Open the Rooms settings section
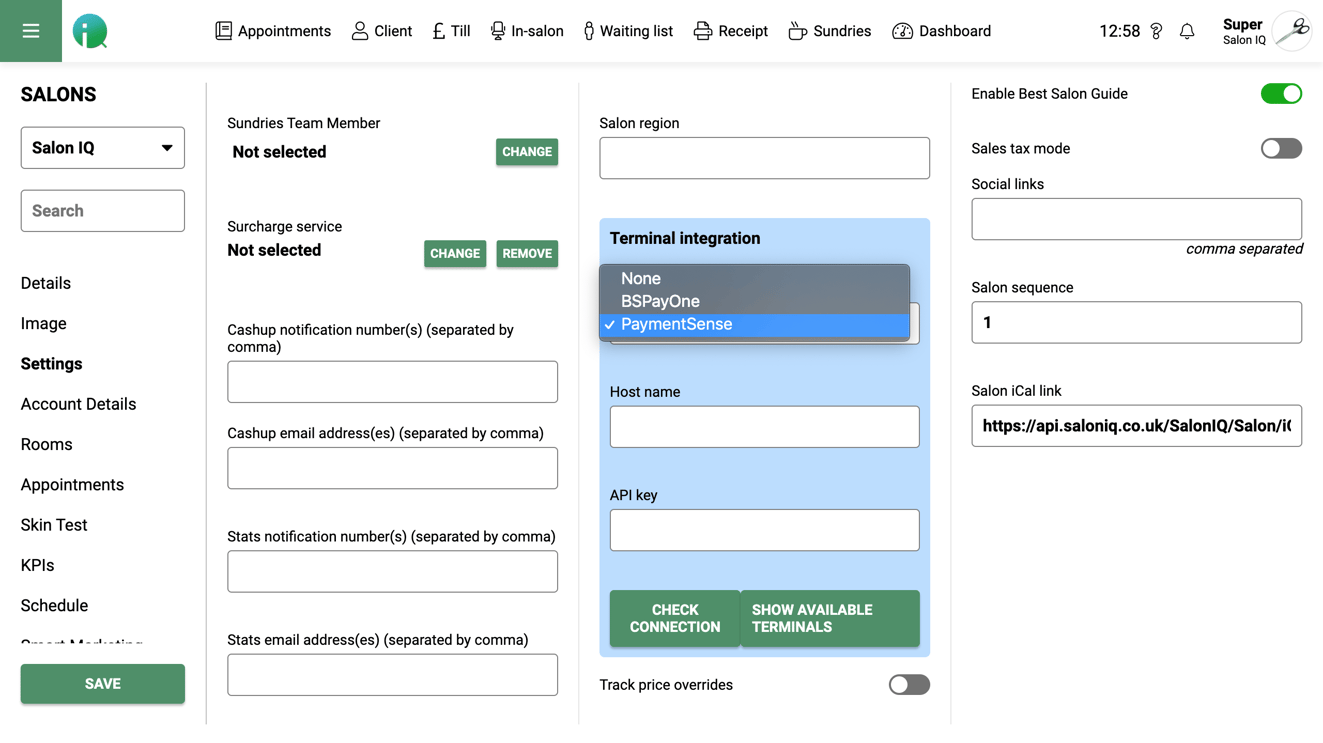1323x743 pixels. click(x=46, y=444)
